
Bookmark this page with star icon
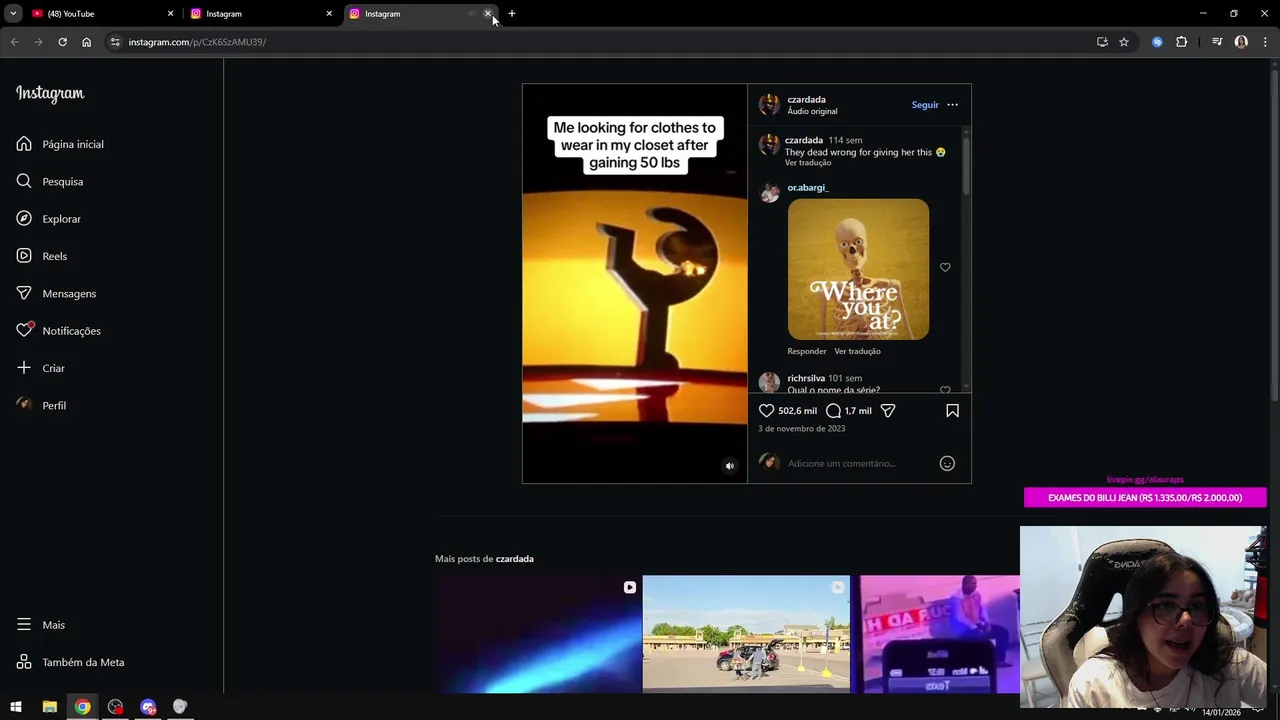click(1124, 42)
